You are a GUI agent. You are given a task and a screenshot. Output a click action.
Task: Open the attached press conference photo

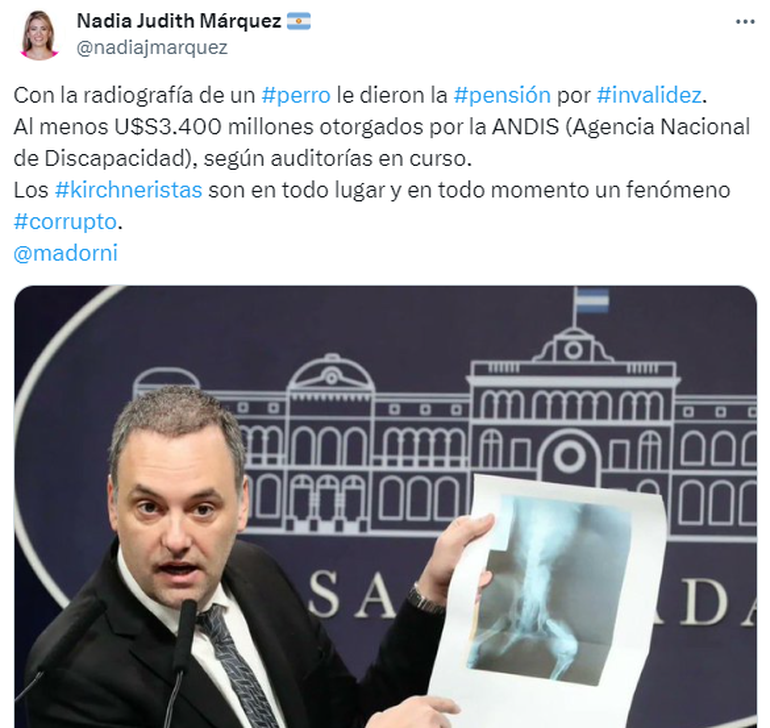click(x=385, y=506)
